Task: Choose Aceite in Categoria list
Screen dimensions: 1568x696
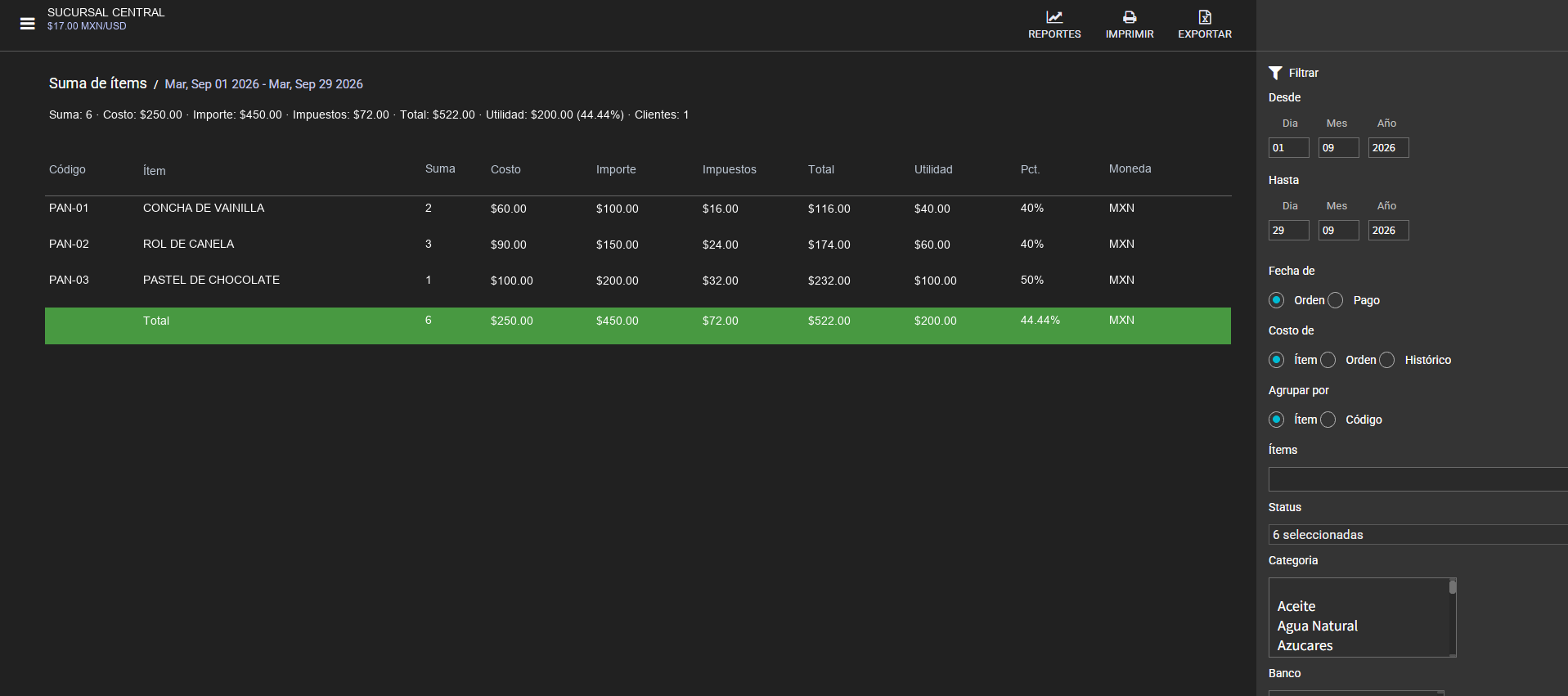Action: [x=1296, y=606]
